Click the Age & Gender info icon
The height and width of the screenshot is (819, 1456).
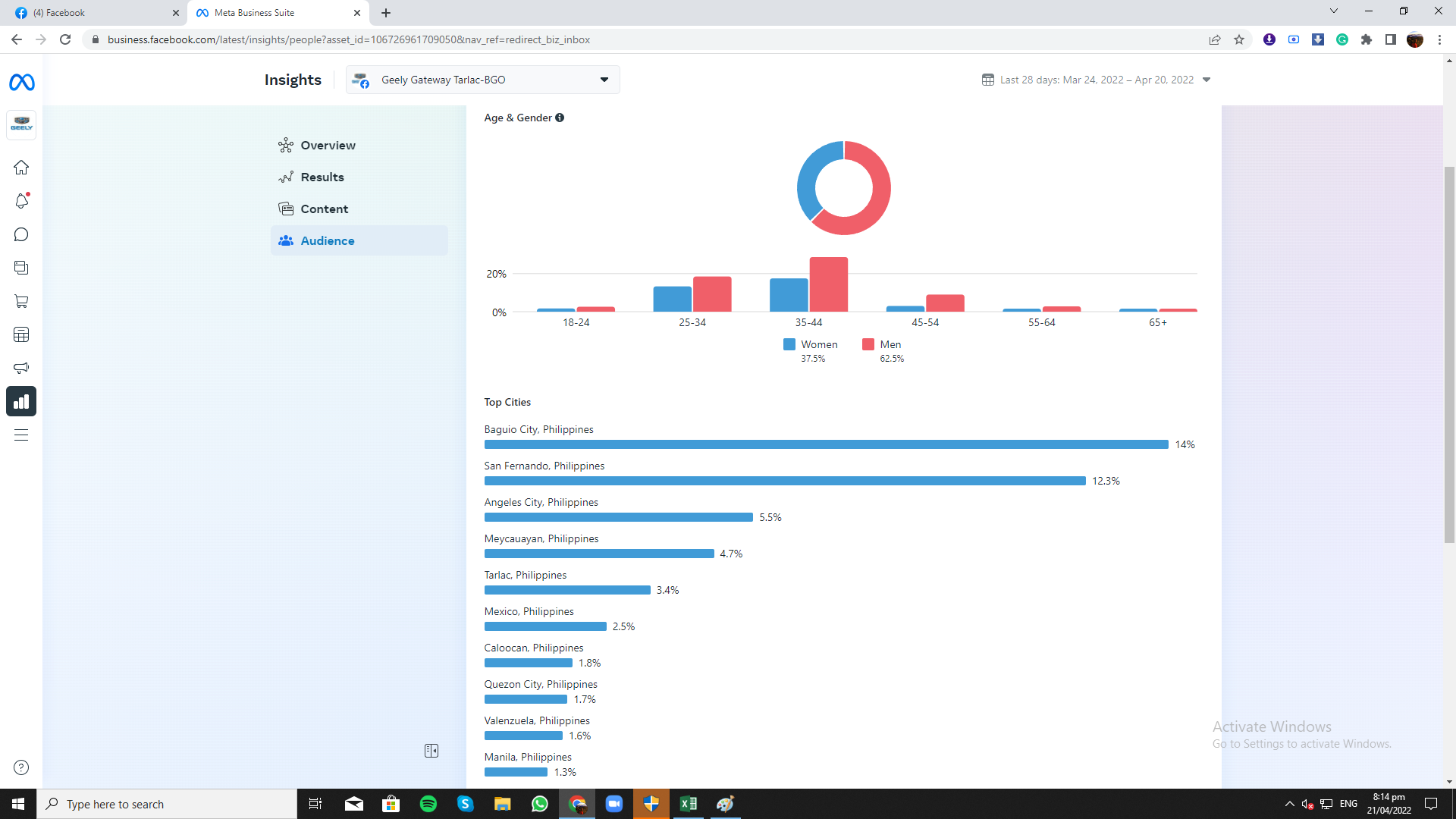tap(560, 118)
